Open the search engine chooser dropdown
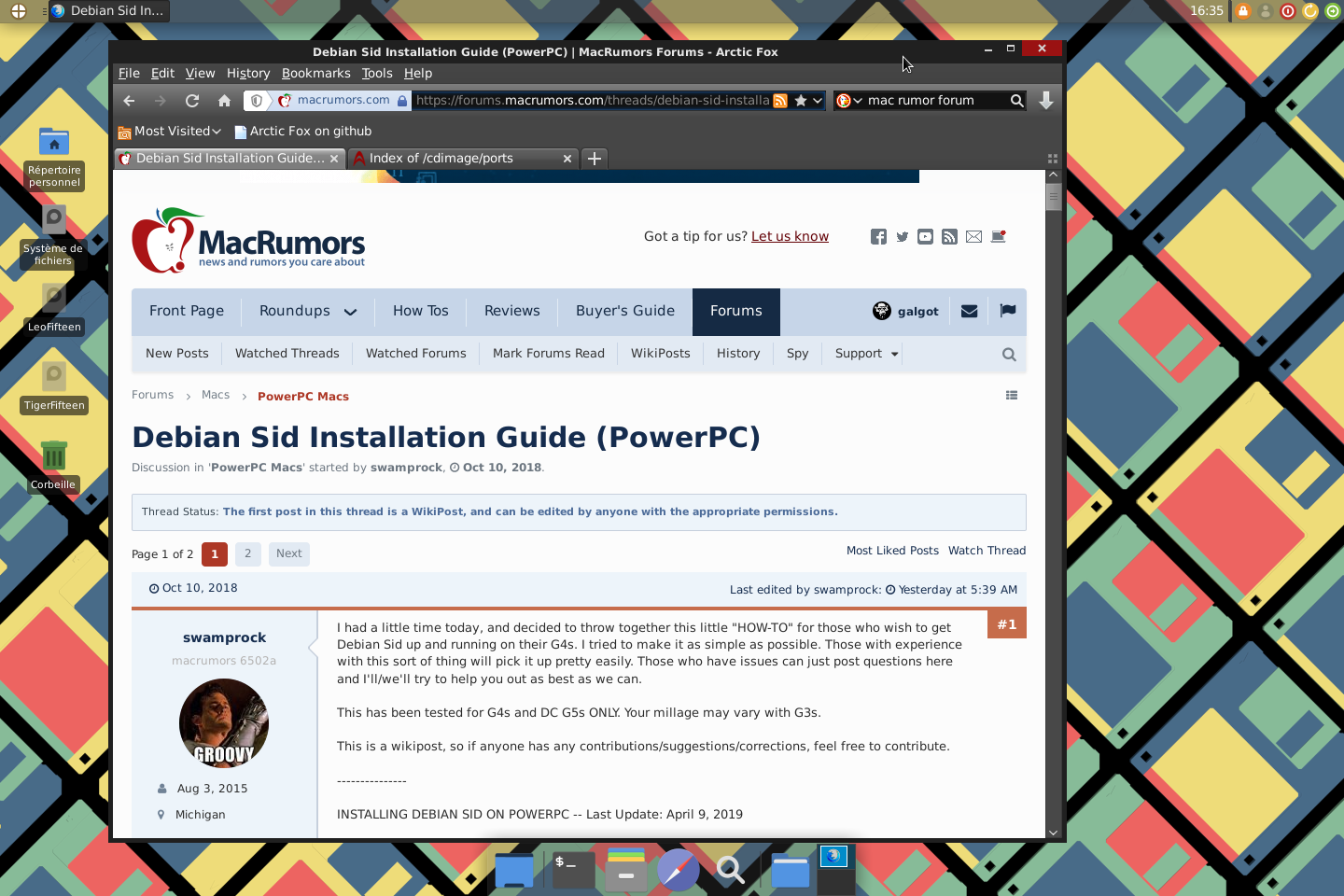 pos(848,101)
